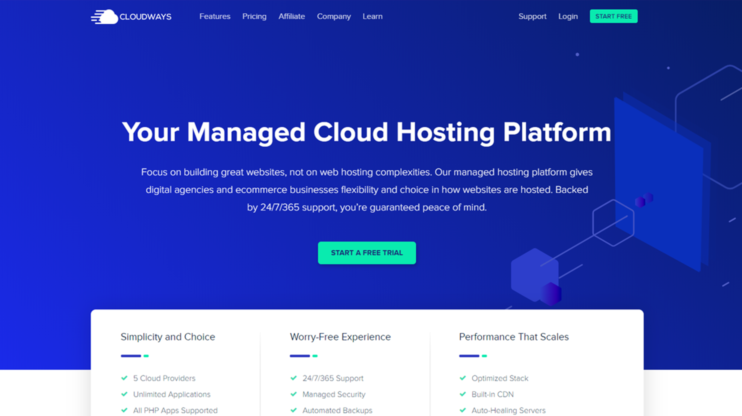This screenshot has height=416, width=742.
Task: Click the checkmark beside Optimized Stack
Action: [x=463, y=378]
